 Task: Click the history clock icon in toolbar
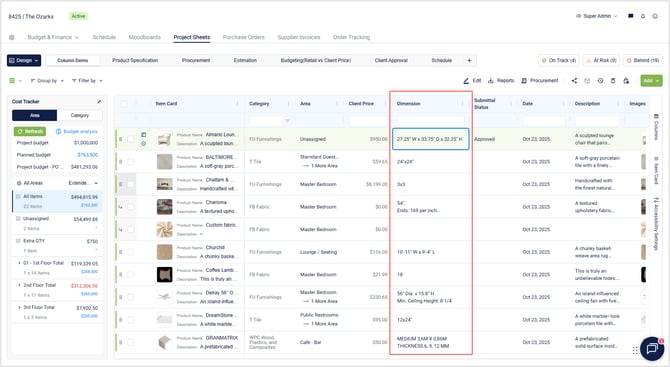coord(600,80)
